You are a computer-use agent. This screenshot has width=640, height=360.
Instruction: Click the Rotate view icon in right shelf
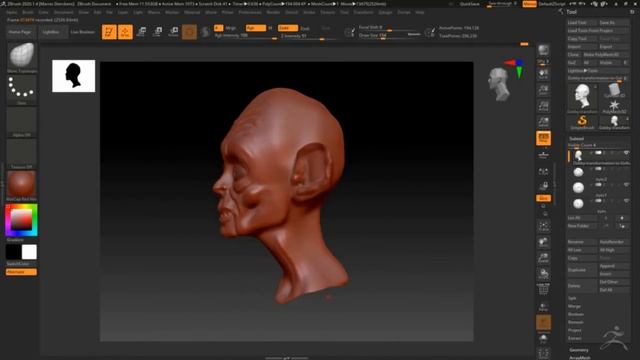[543, 273]
